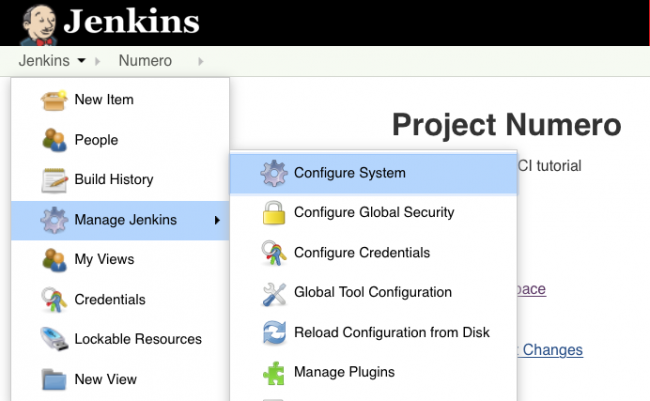Click the New View folder icon
650x401 pixels.
[54, 379]
